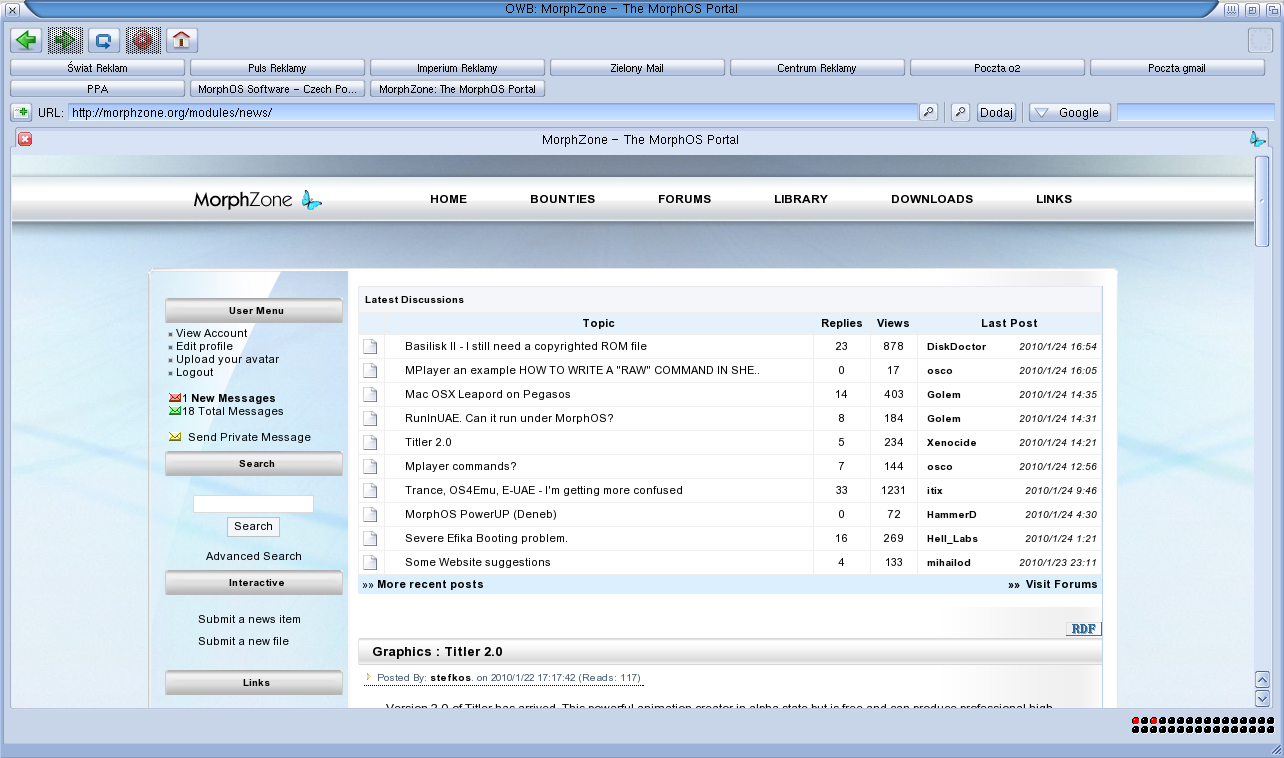Open the Puls Reklamy bookmark

[277, 68]
